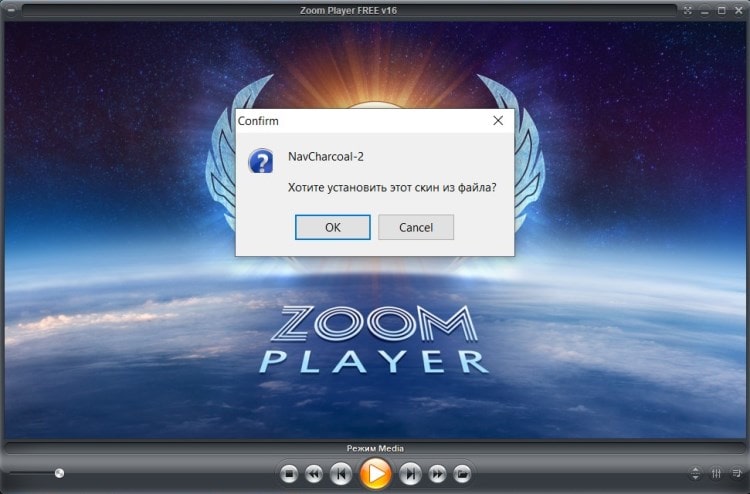Click the blue question mark icon
Viewport: 750px width, 494px height.
pos(261,161)
